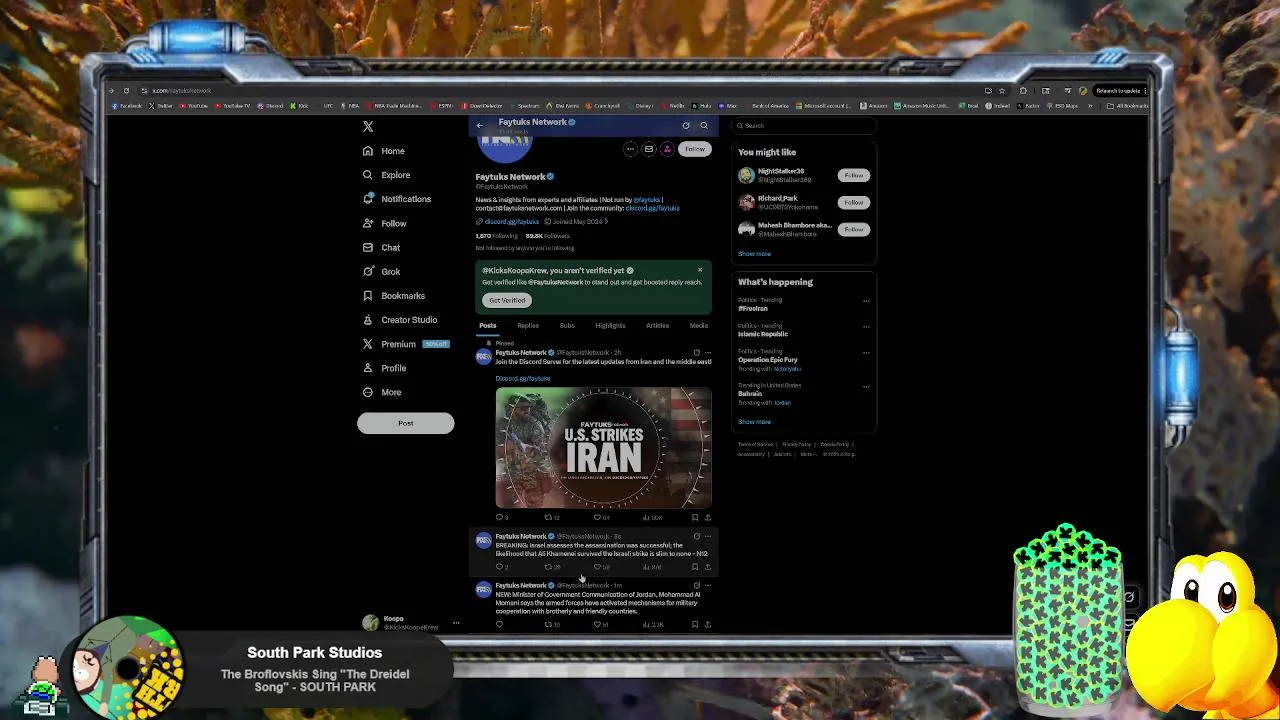Click Show more under You might like
The width and height of the screenshot is (1280, 720).
click(754, 254)
